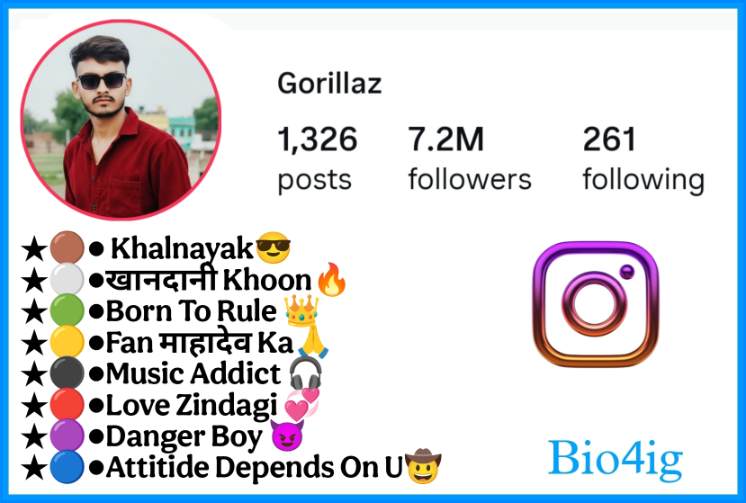This screenshot has width=746, height=503.
Task: Click the Bio4ig watermark text
Action: tap(616, 461)
